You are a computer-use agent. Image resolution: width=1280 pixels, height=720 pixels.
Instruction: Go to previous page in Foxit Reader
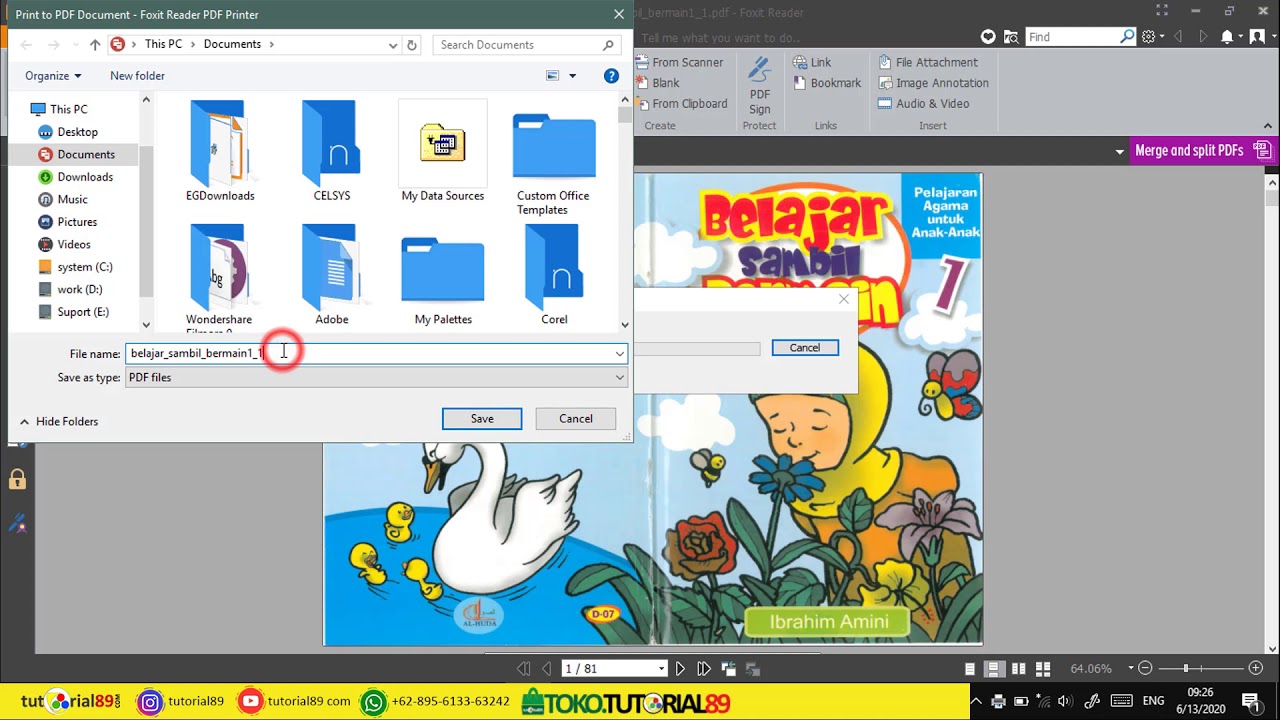pyautogui.click(x=546, y=669)
